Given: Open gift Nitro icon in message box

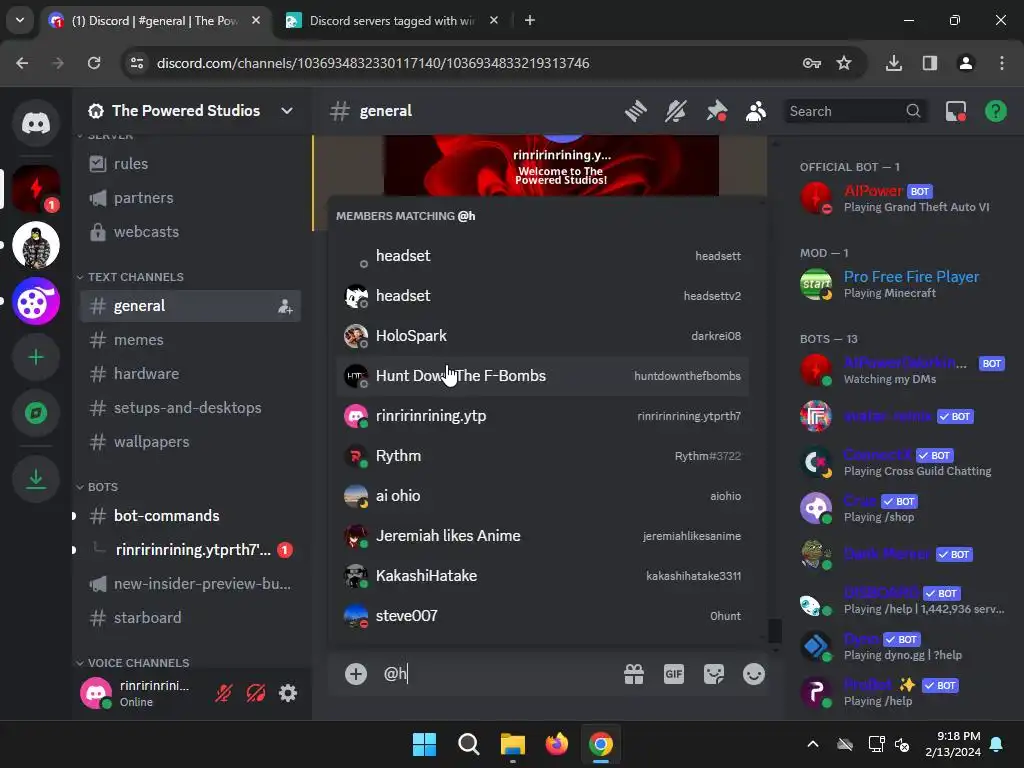Looking at the screenshot, I should [x=633, y=673].
